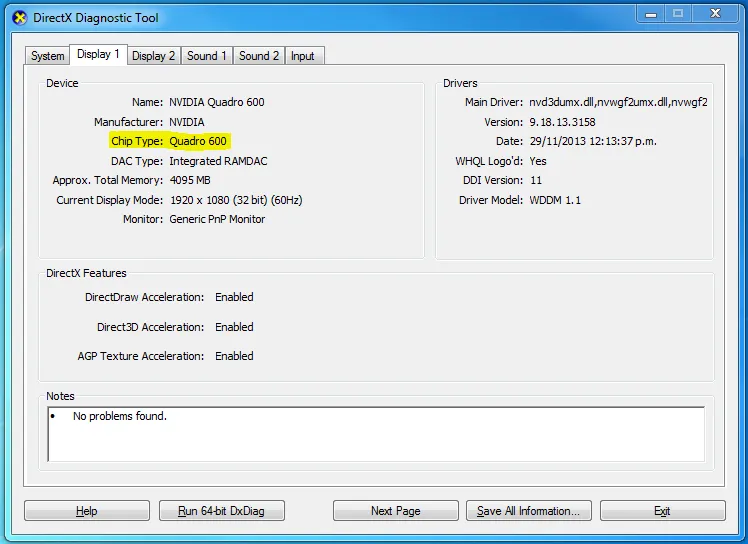Switch to the System tab
The image size is (748, 544).
[x=47, y=56]
